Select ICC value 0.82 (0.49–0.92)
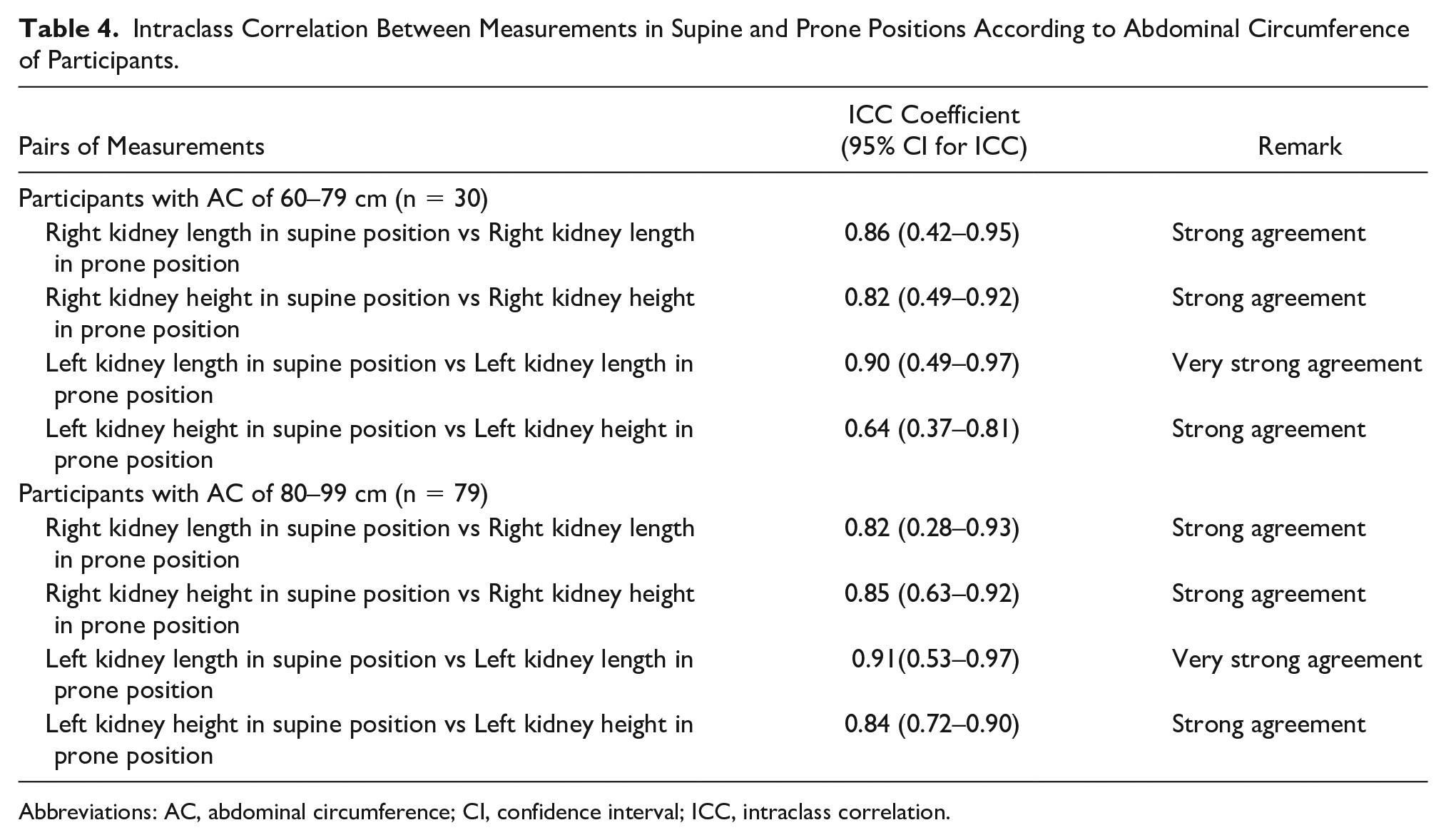The image size is (1446, 840). [x=932, y=298]
